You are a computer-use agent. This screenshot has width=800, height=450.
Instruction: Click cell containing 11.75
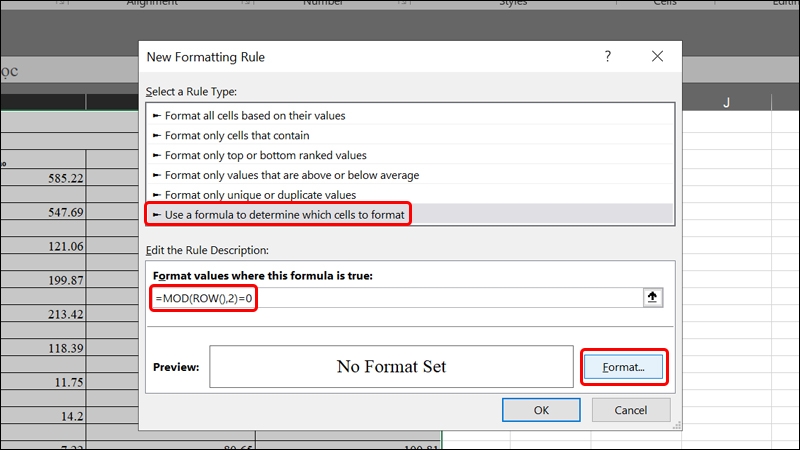pyautogui.click(x=43, y=382)
